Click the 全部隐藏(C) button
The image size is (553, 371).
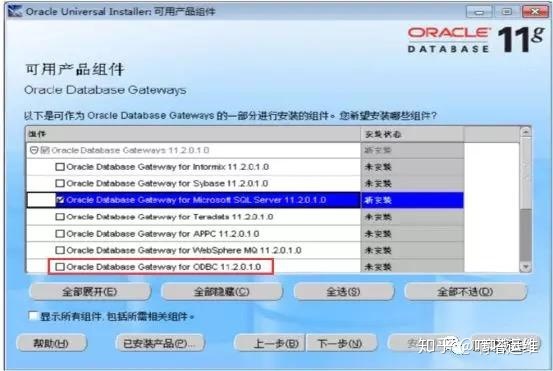[221, 292]
